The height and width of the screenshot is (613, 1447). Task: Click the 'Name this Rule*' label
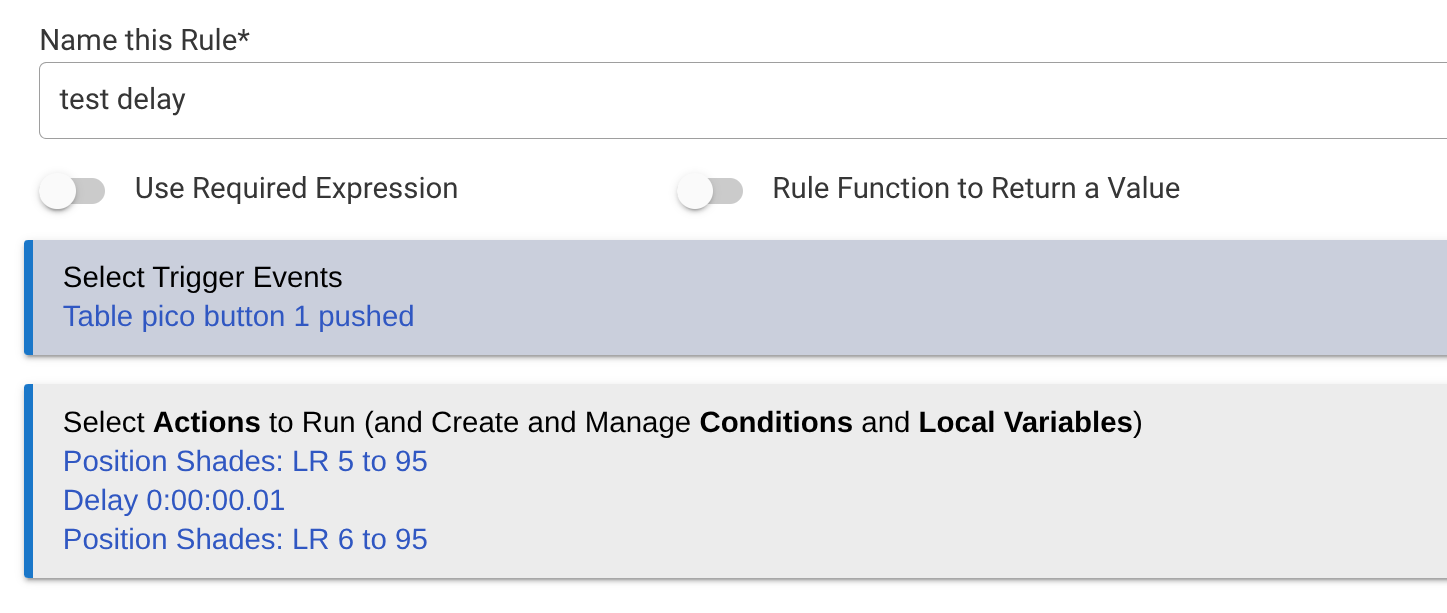tap(144, 40)
